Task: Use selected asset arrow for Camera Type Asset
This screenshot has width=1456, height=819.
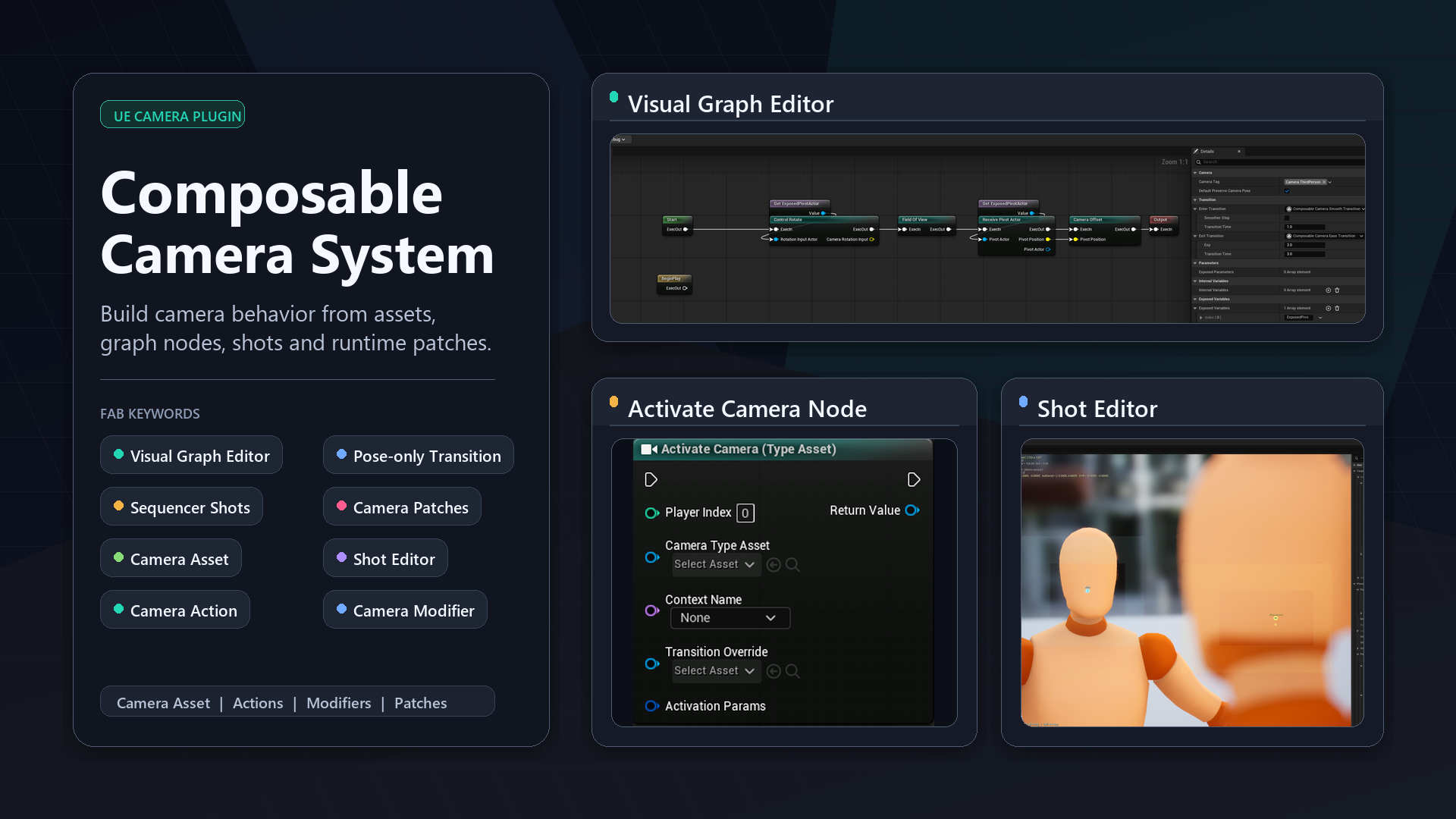Action: point(773,564)
